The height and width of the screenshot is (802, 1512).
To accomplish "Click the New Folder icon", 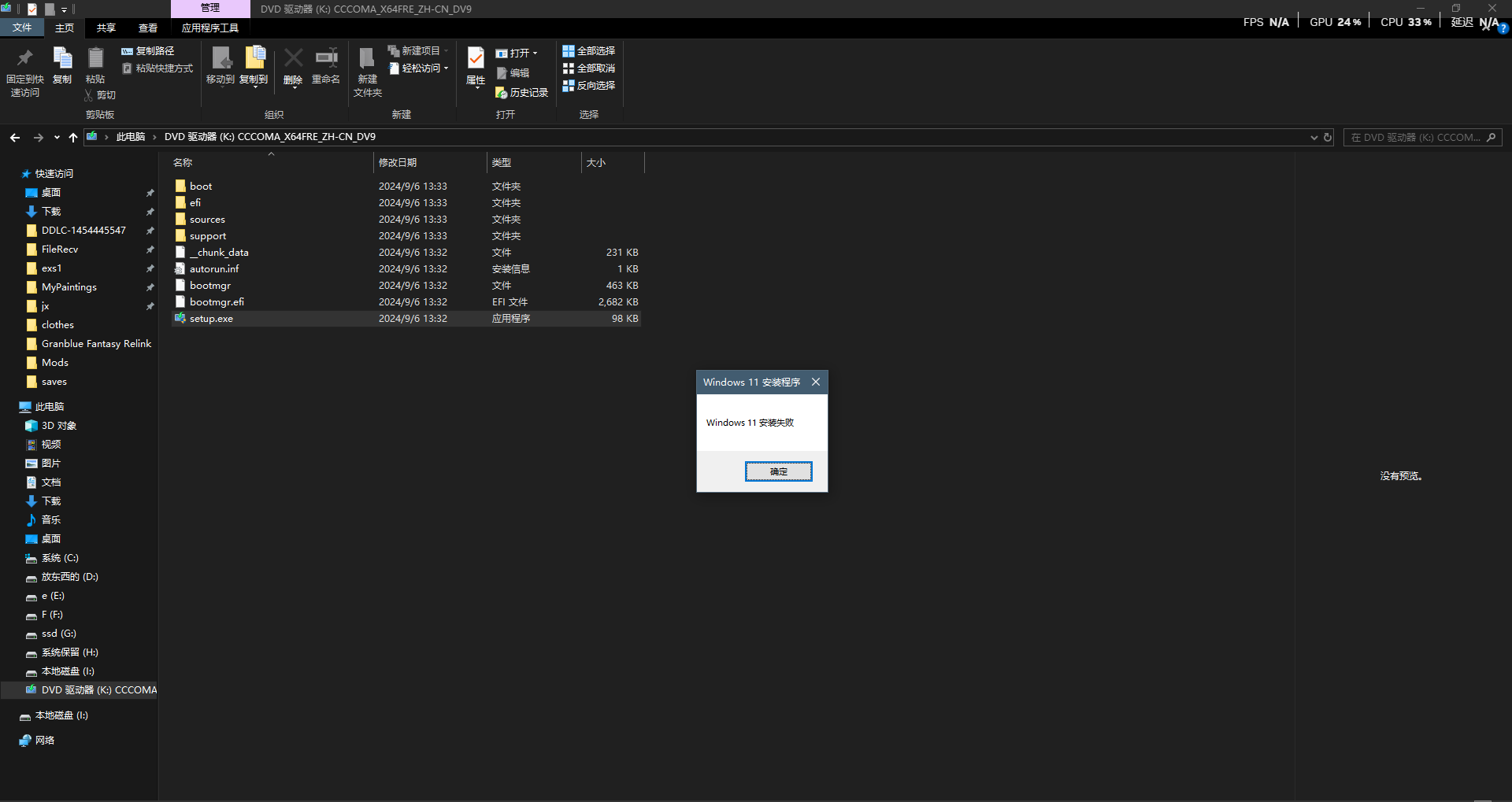I will tap(367, 58).
